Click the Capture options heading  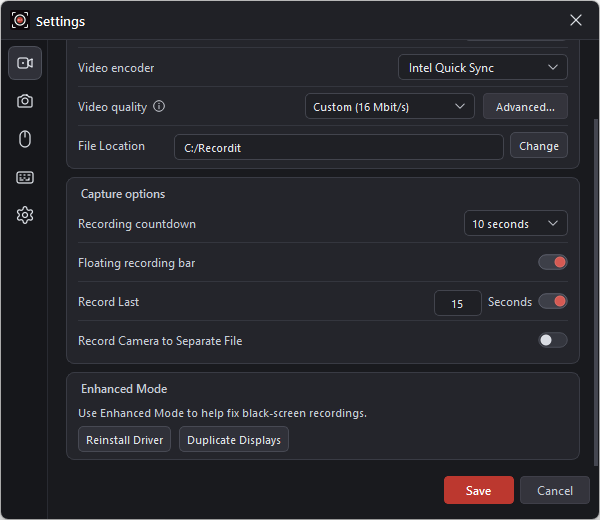[123, 194]
